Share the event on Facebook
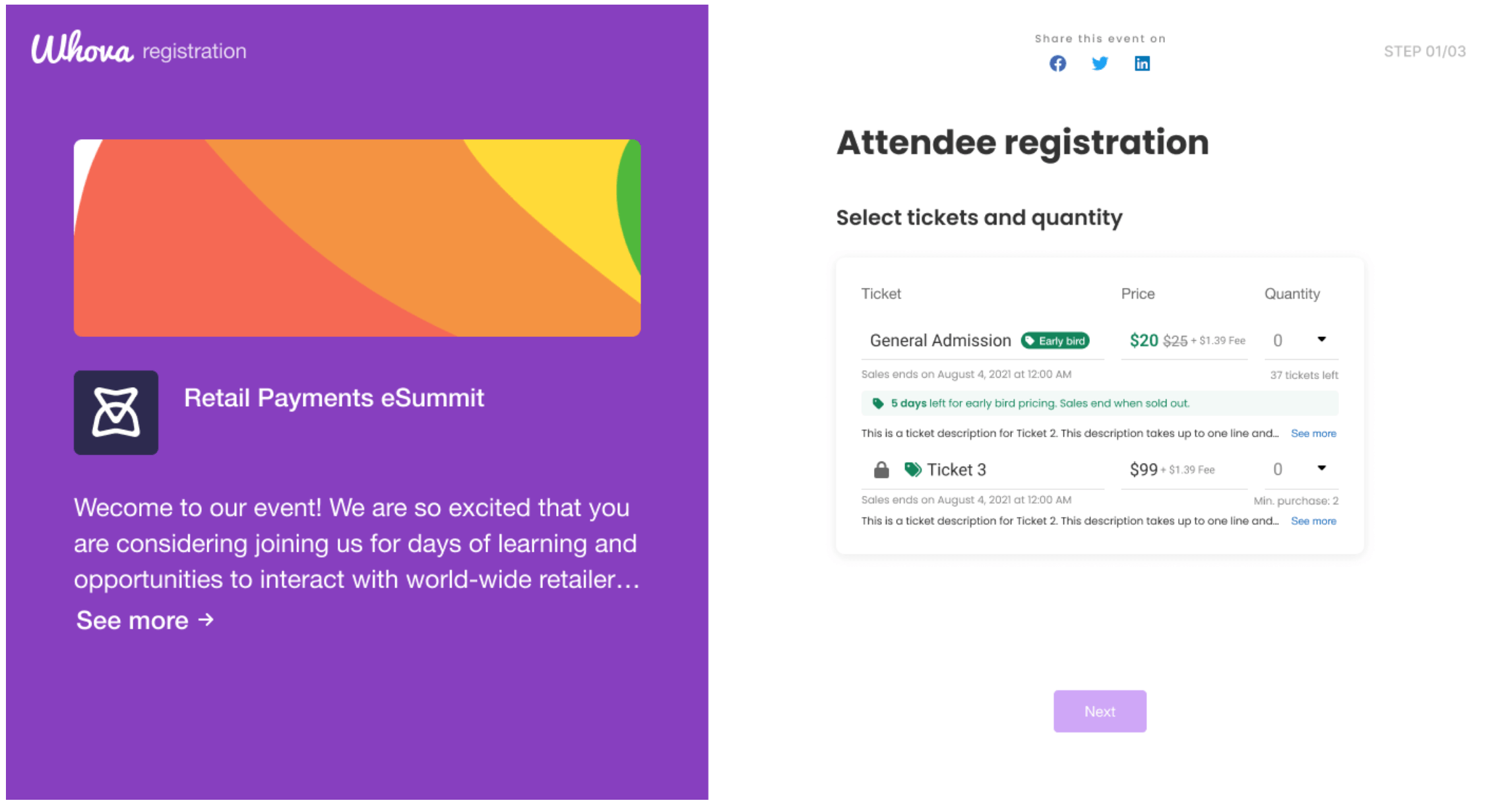1512x811 pixels. click(1057, 63)
